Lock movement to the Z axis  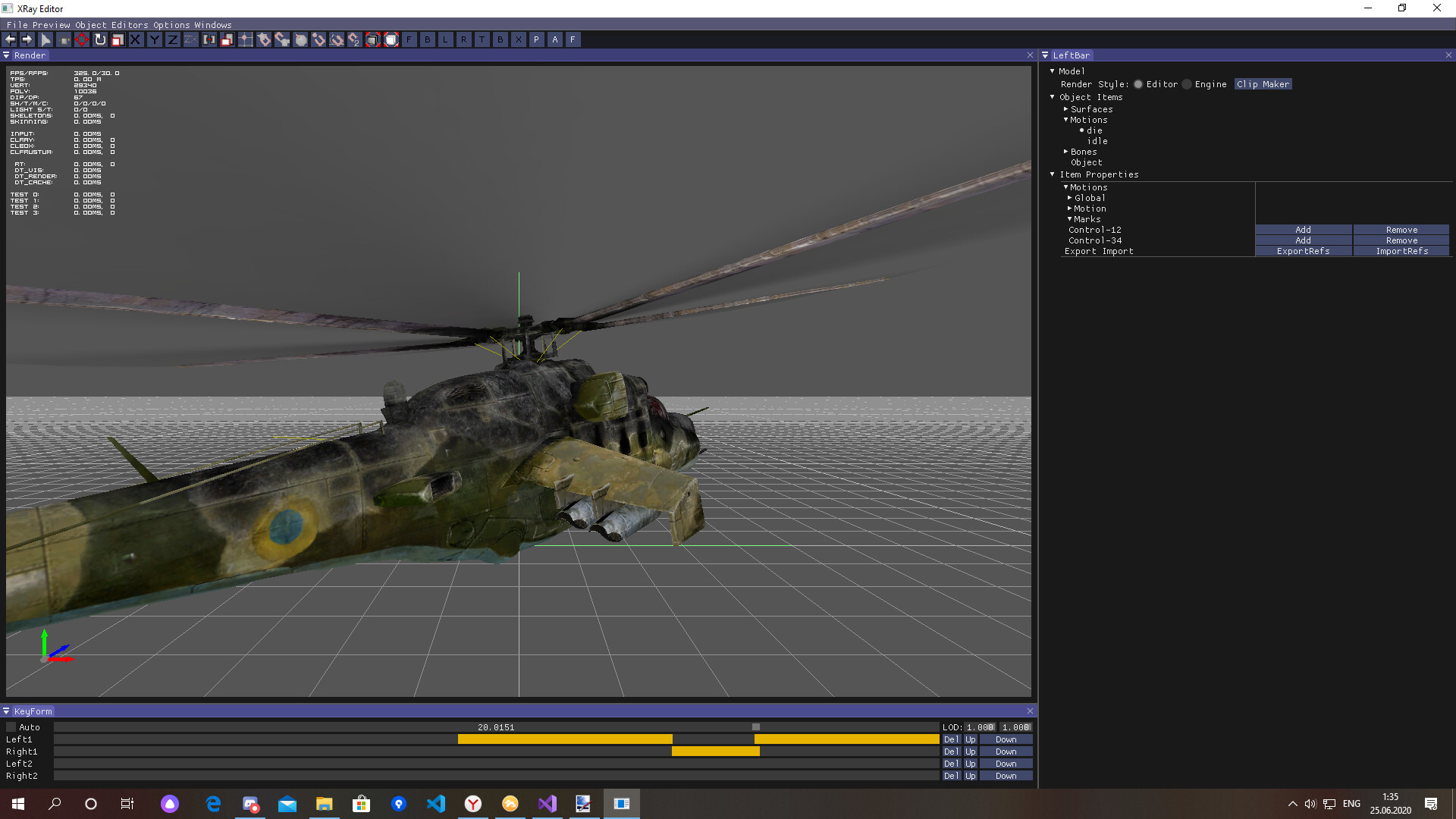(x=173, y=39)
